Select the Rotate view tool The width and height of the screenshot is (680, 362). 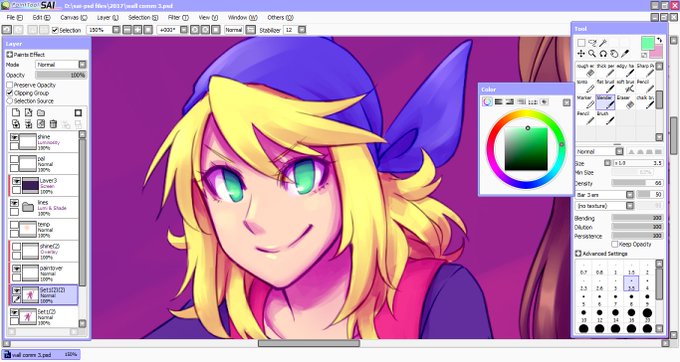pos(603,54)
